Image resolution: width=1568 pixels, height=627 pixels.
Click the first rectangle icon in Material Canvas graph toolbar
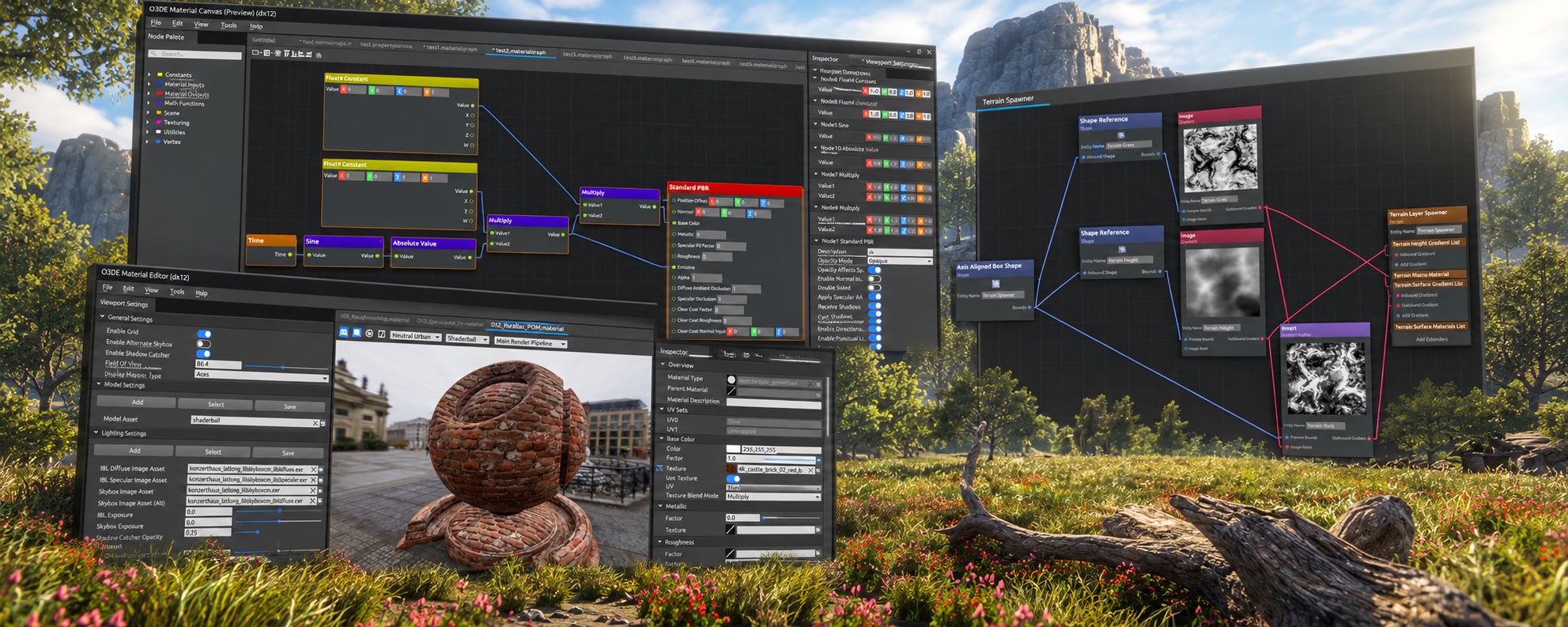point(255,53)
